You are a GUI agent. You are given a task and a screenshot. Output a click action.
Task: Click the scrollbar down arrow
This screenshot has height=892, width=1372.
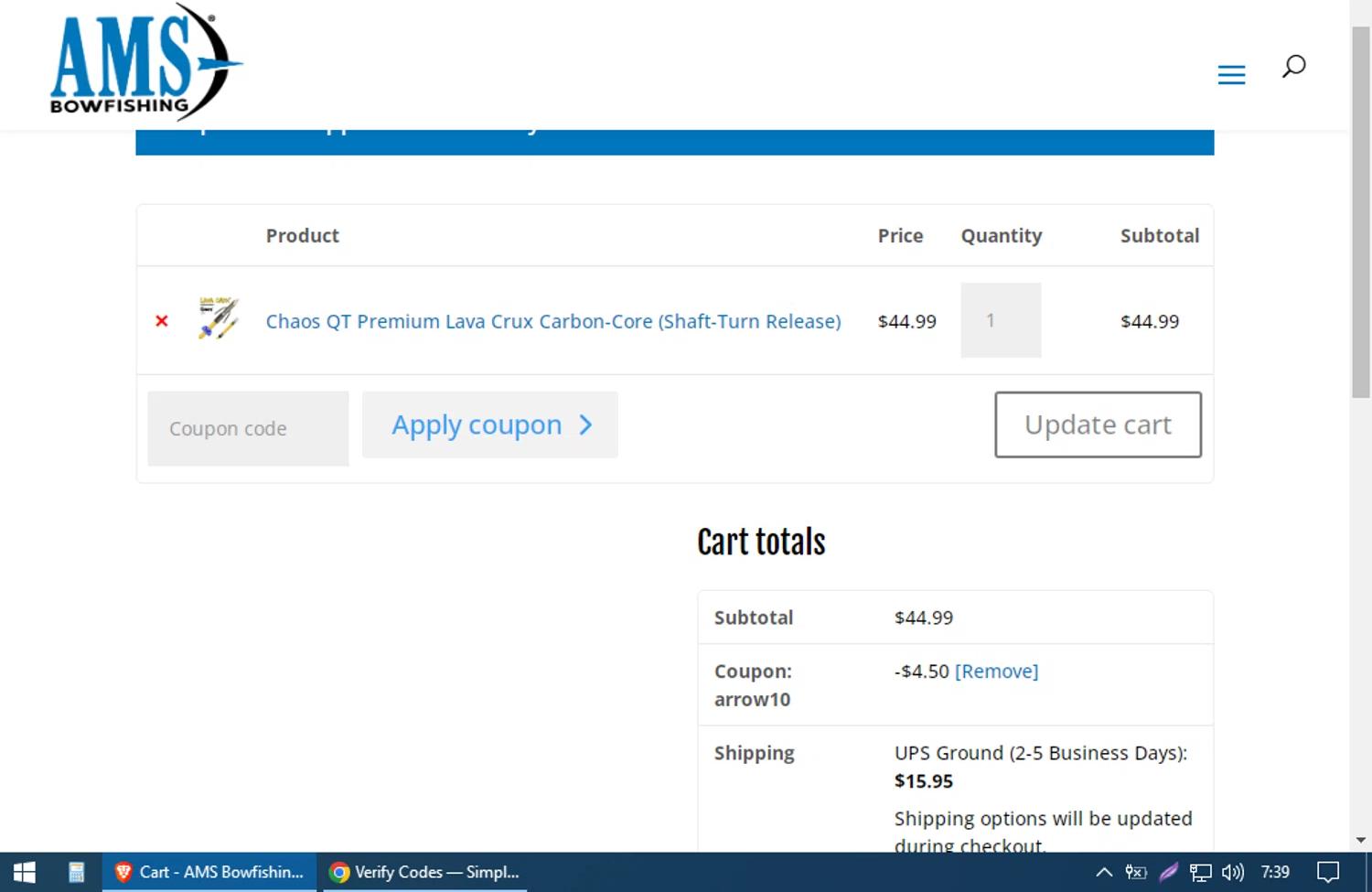tap(1361, 840)
